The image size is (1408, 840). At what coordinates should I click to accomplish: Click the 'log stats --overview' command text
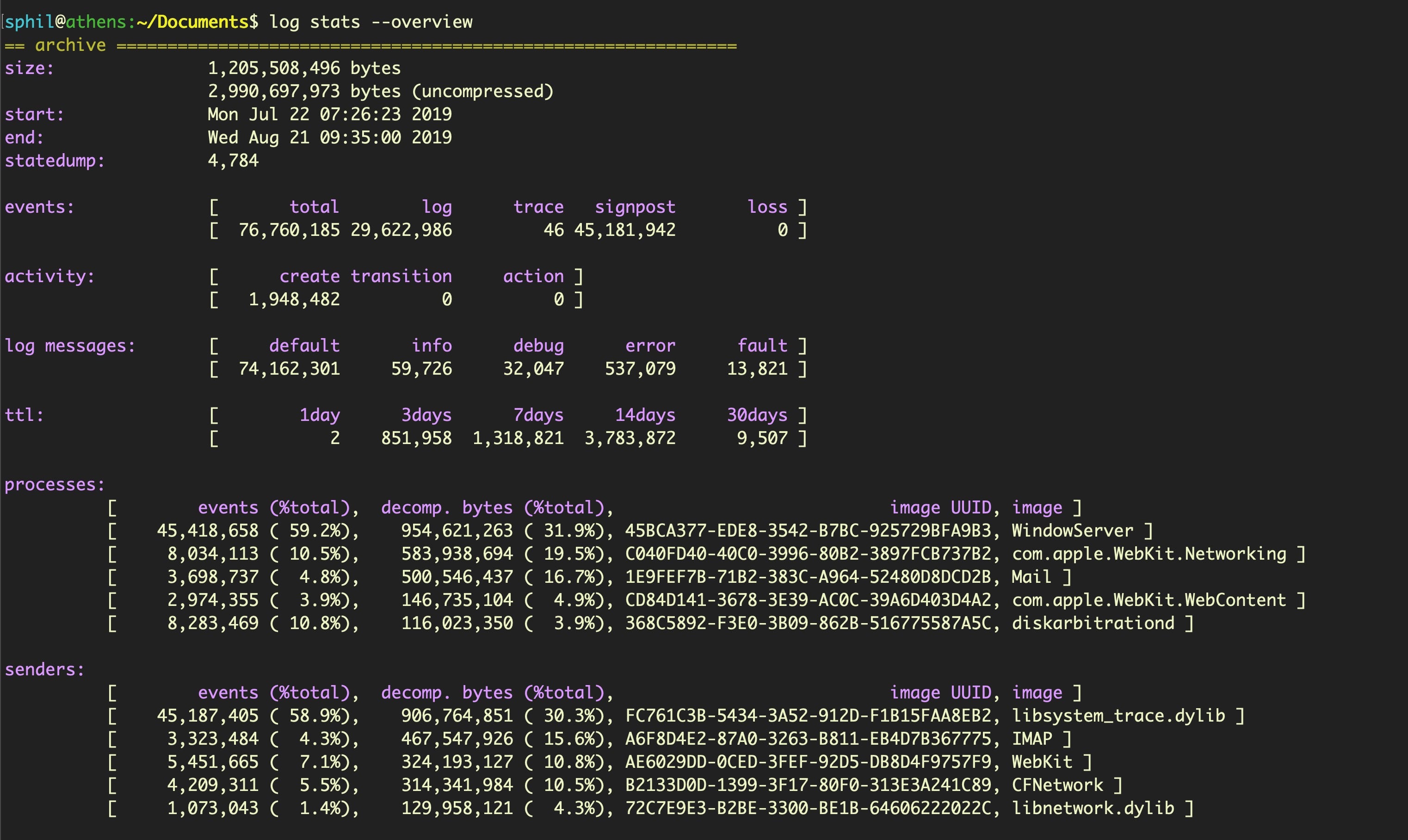[x=371, y=22]
